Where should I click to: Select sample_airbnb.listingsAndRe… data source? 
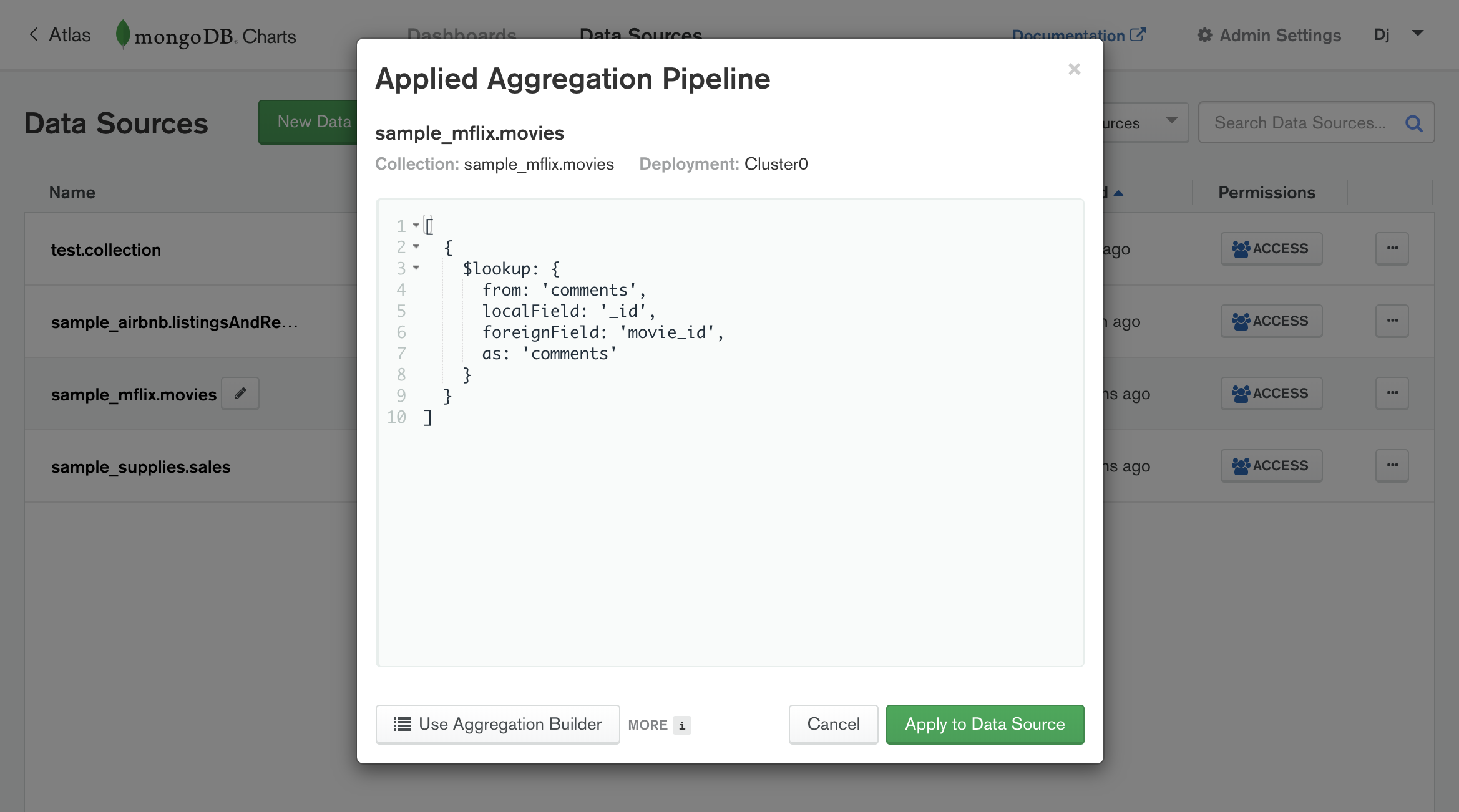tap(175, 322)
